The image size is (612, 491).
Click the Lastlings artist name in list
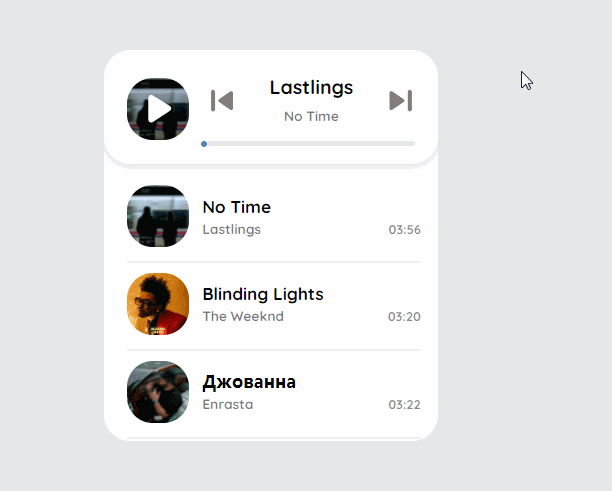click(x=231, y=229)
